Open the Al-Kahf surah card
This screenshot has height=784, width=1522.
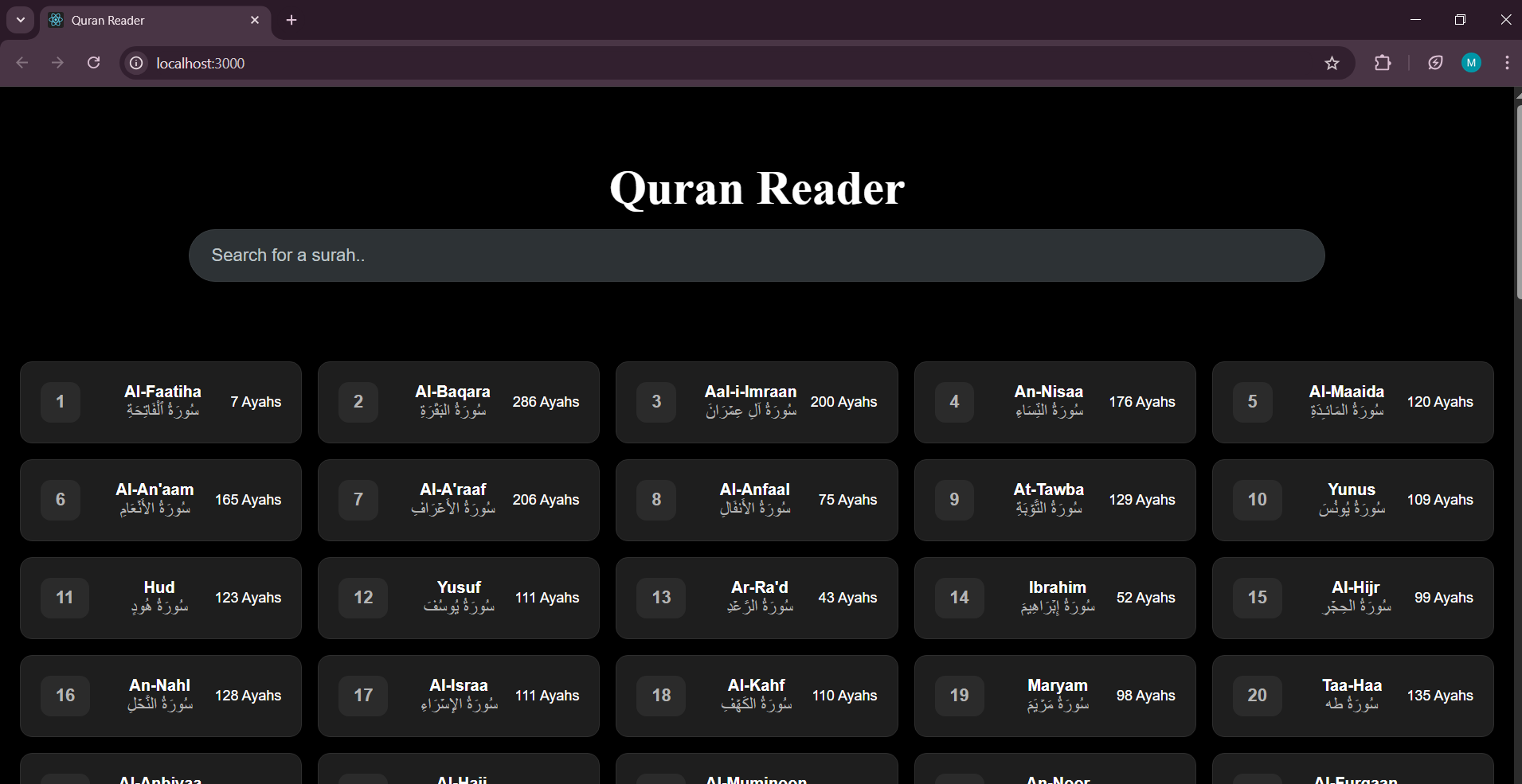[756, 696]
